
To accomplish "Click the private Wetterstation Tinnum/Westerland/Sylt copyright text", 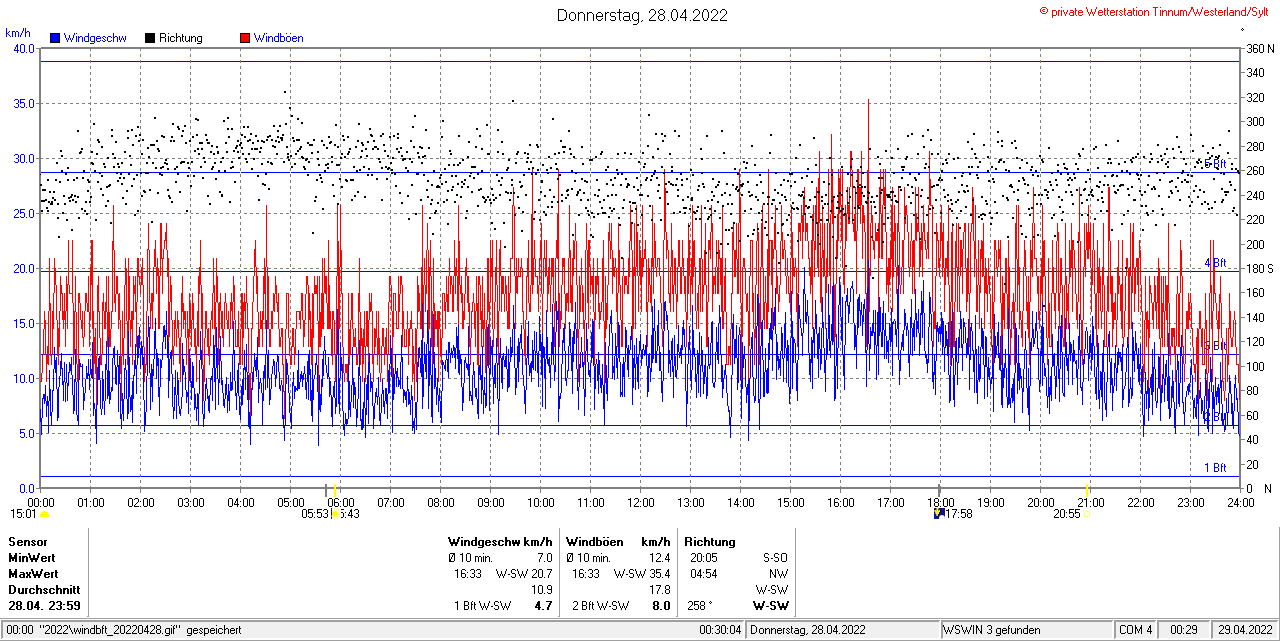I will (1154, 11).
